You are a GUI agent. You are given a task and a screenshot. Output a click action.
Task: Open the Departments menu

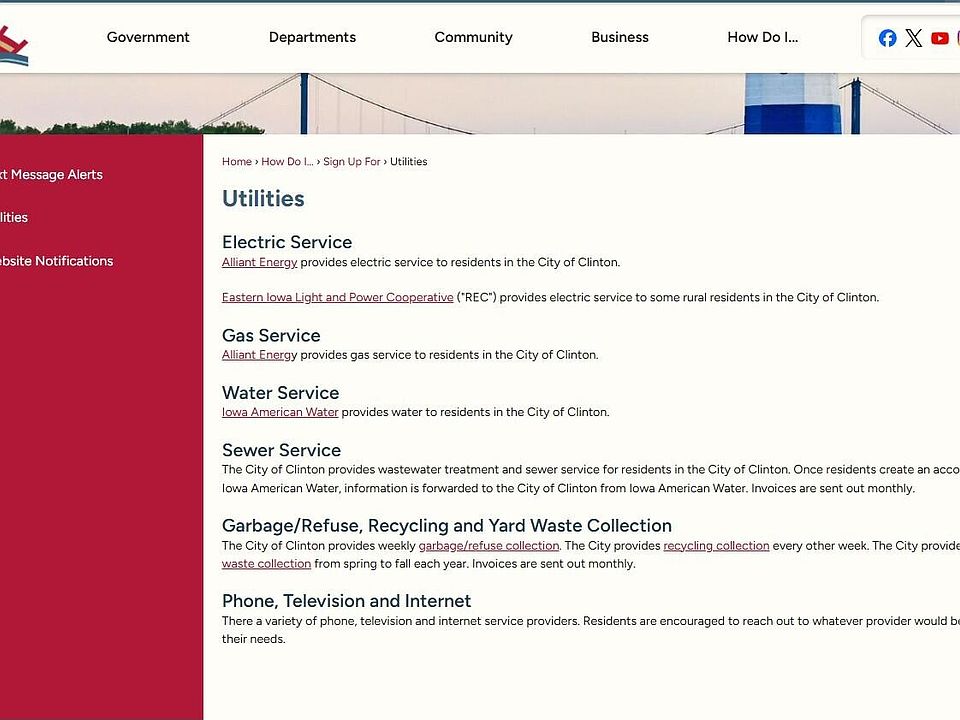[312, 37]
